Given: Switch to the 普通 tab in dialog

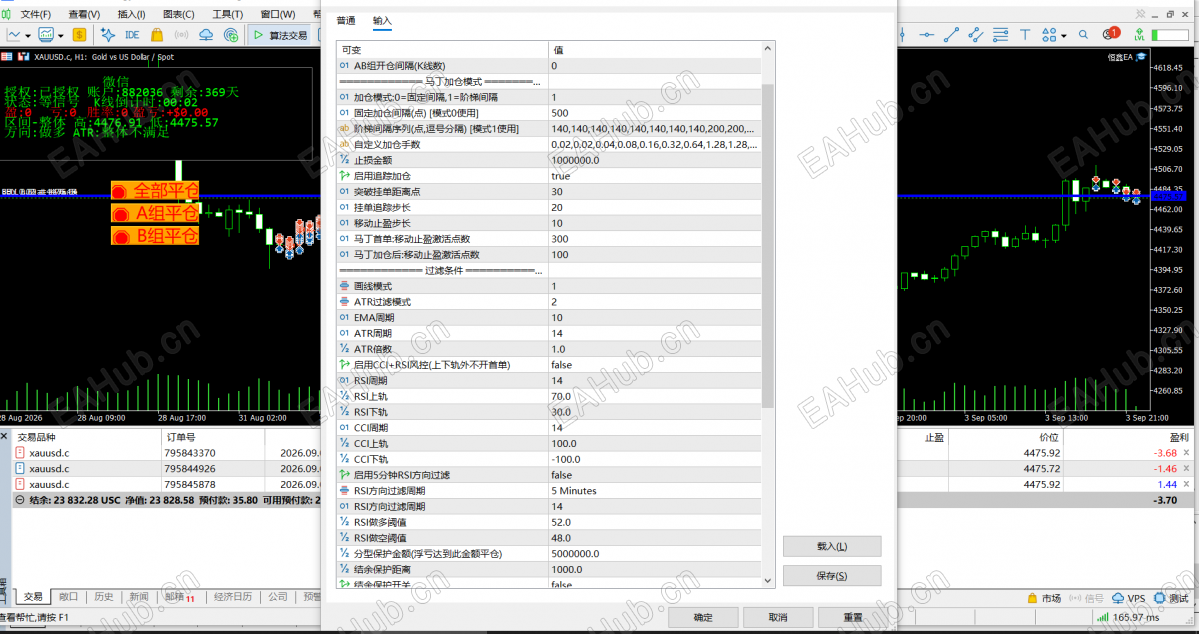Looking at the screenshot, I should point(346,21).
